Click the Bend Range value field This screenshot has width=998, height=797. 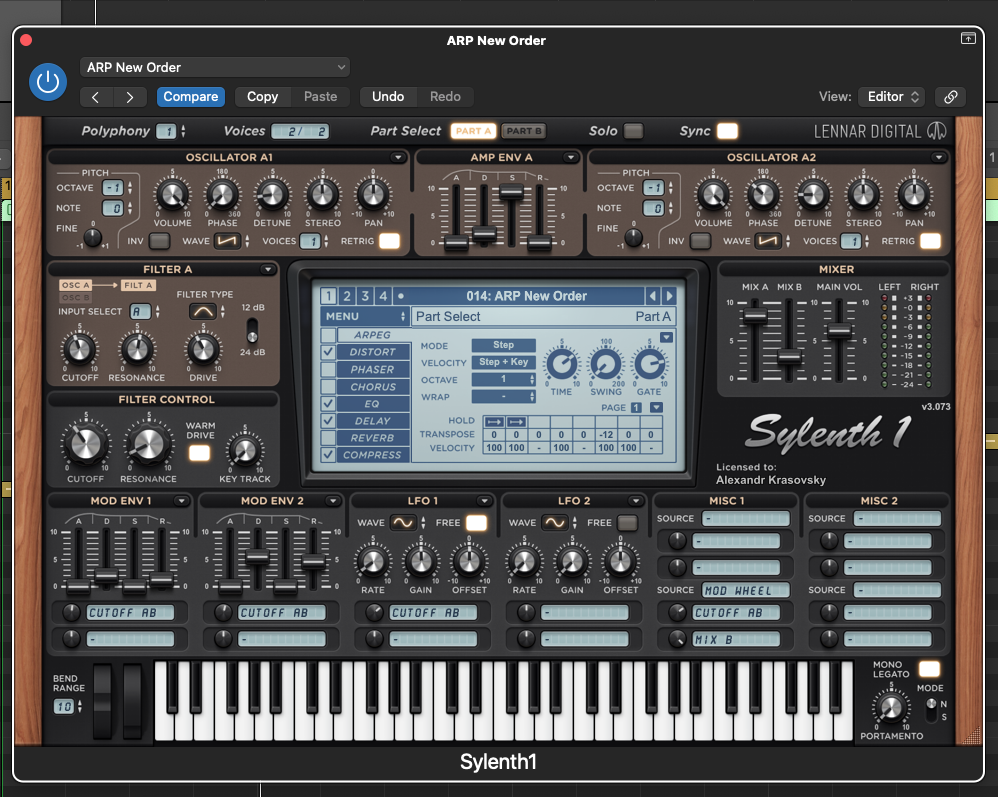pyautogui.click(x=64, y=707)
